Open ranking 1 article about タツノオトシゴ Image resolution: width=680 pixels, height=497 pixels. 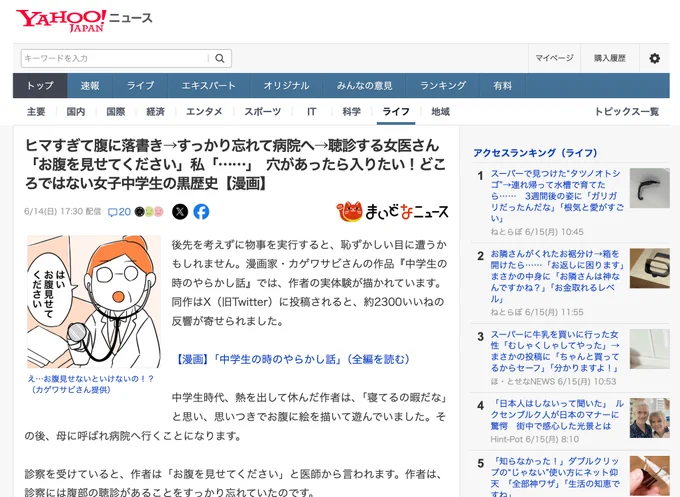click(x=557, y=196)
